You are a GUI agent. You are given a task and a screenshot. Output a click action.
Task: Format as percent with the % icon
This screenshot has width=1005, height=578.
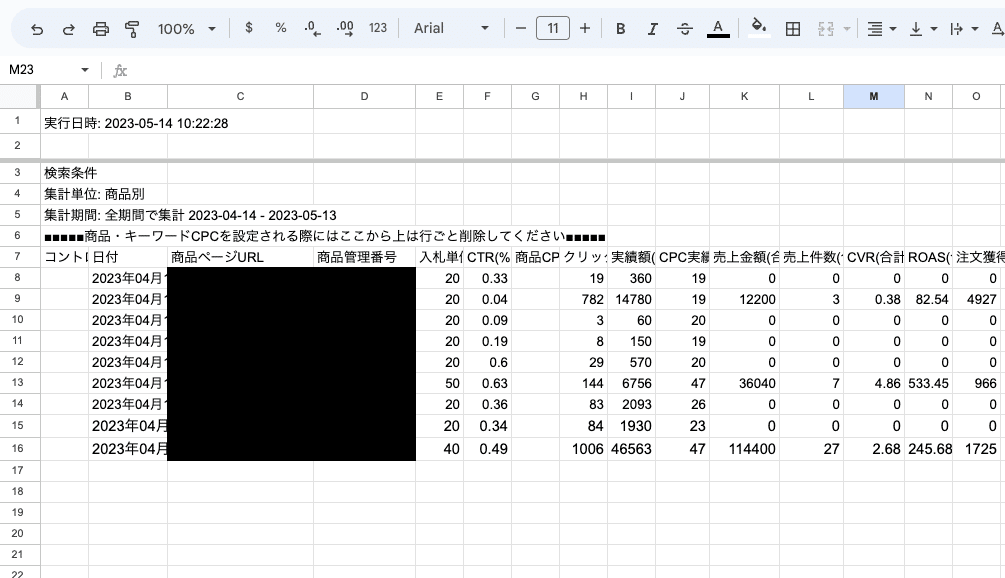280,28
